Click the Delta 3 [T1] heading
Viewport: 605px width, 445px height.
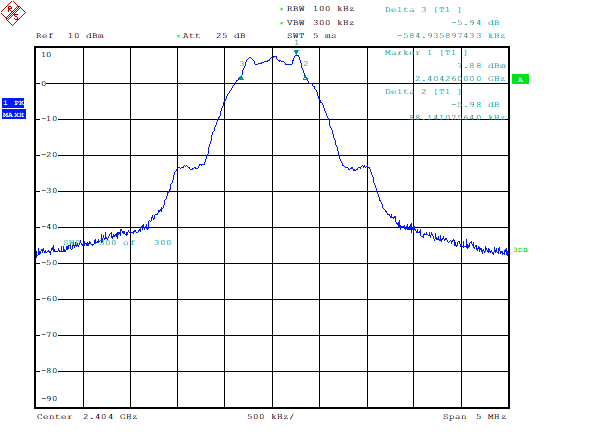(423, 10)
